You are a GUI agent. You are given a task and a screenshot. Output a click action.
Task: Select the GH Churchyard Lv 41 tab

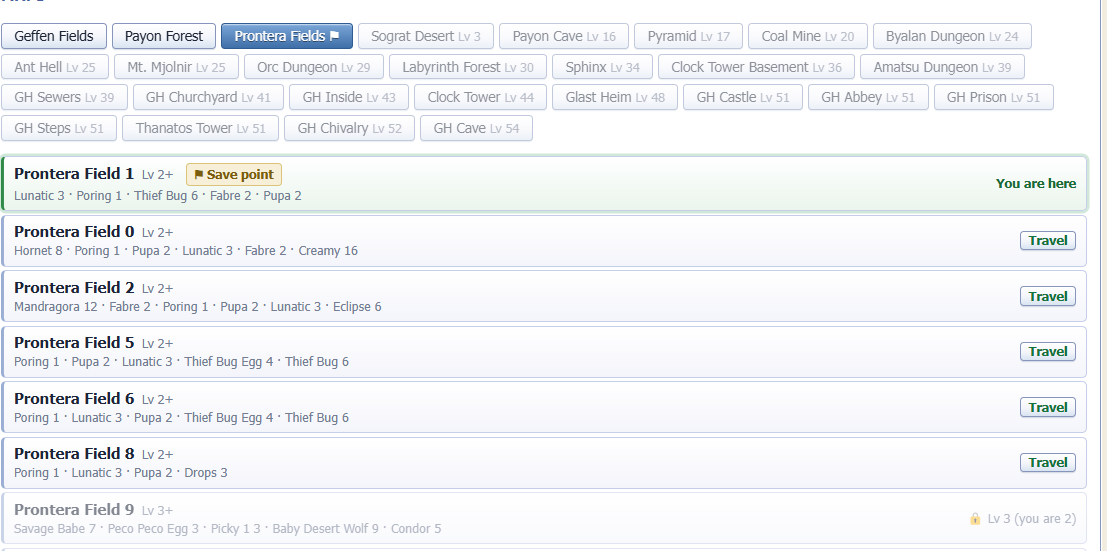(208, 97)
